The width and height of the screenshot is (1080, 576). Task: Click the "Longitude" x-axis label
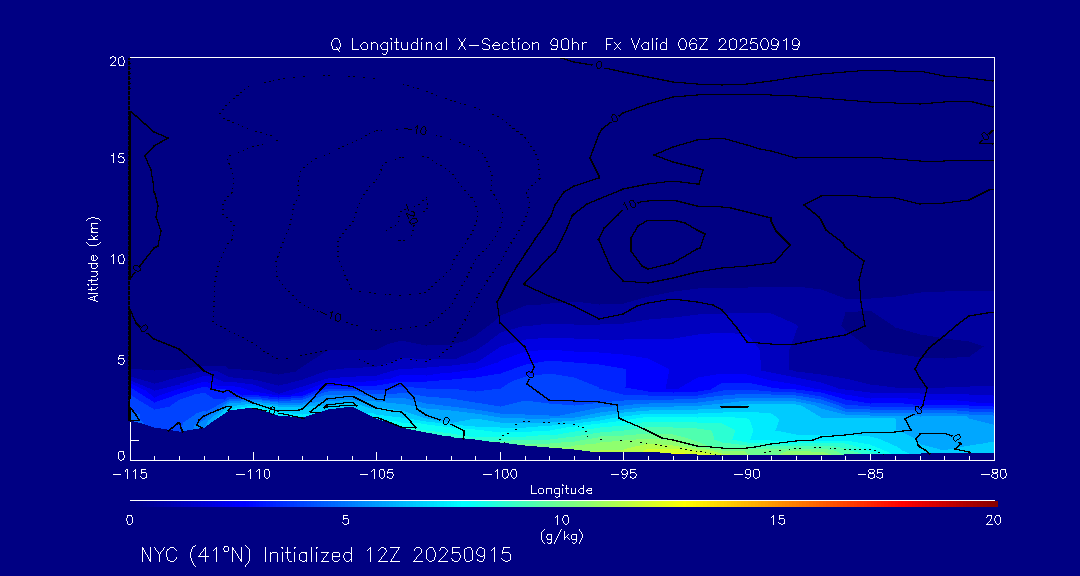pyautogui.click(x=561, y=490)
